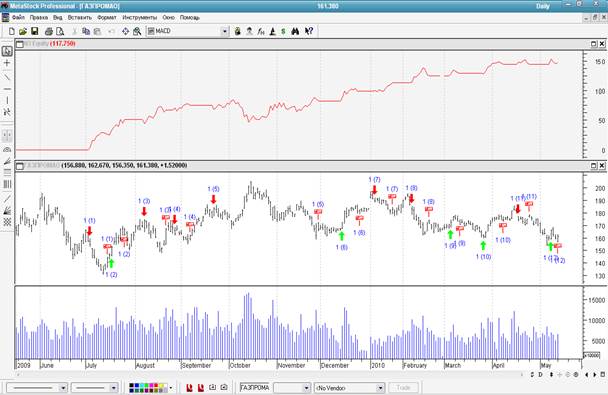The width and height of the screenshot is (608, 395).
Task: Select the pointer arrow tool
Action: 7,51
